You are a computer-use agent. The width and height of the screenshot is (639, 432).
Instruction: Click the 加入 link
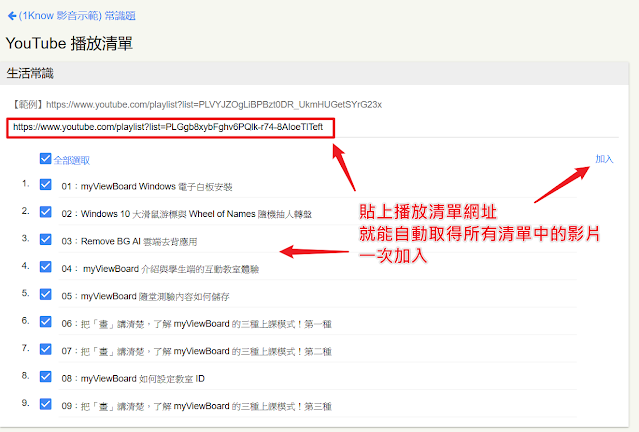coord(604,159)
